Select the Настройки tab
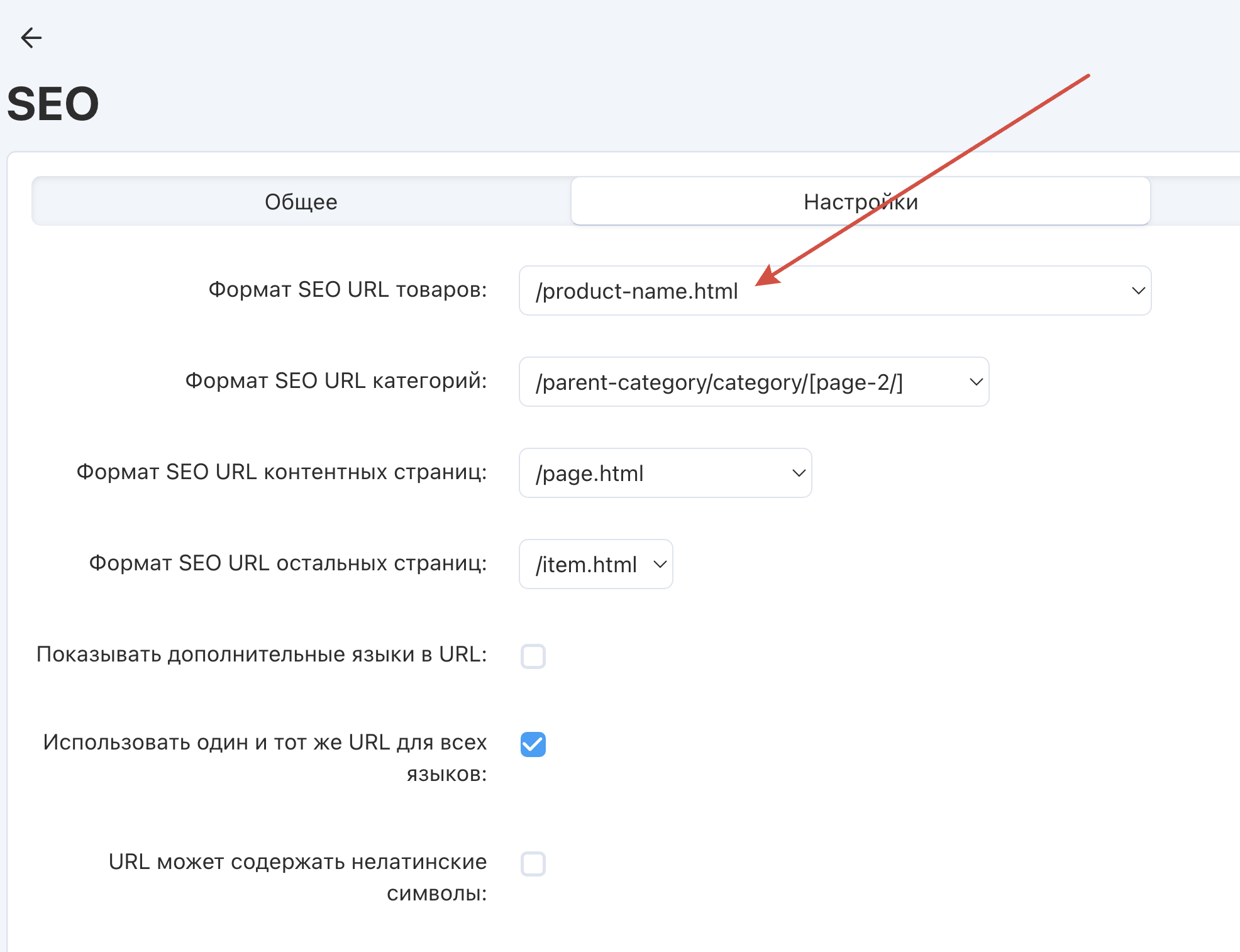Screen dimensions: 1240x952 pos(860,202)
